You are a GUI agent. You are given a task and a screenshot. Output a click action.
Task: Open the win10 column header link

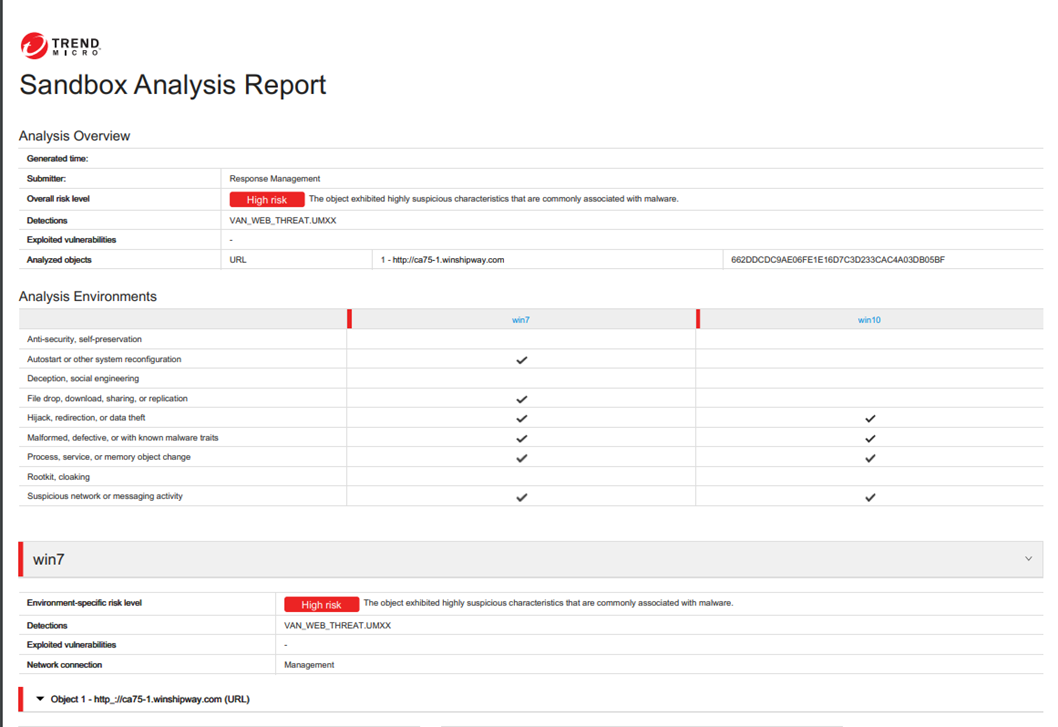point(869,320)
